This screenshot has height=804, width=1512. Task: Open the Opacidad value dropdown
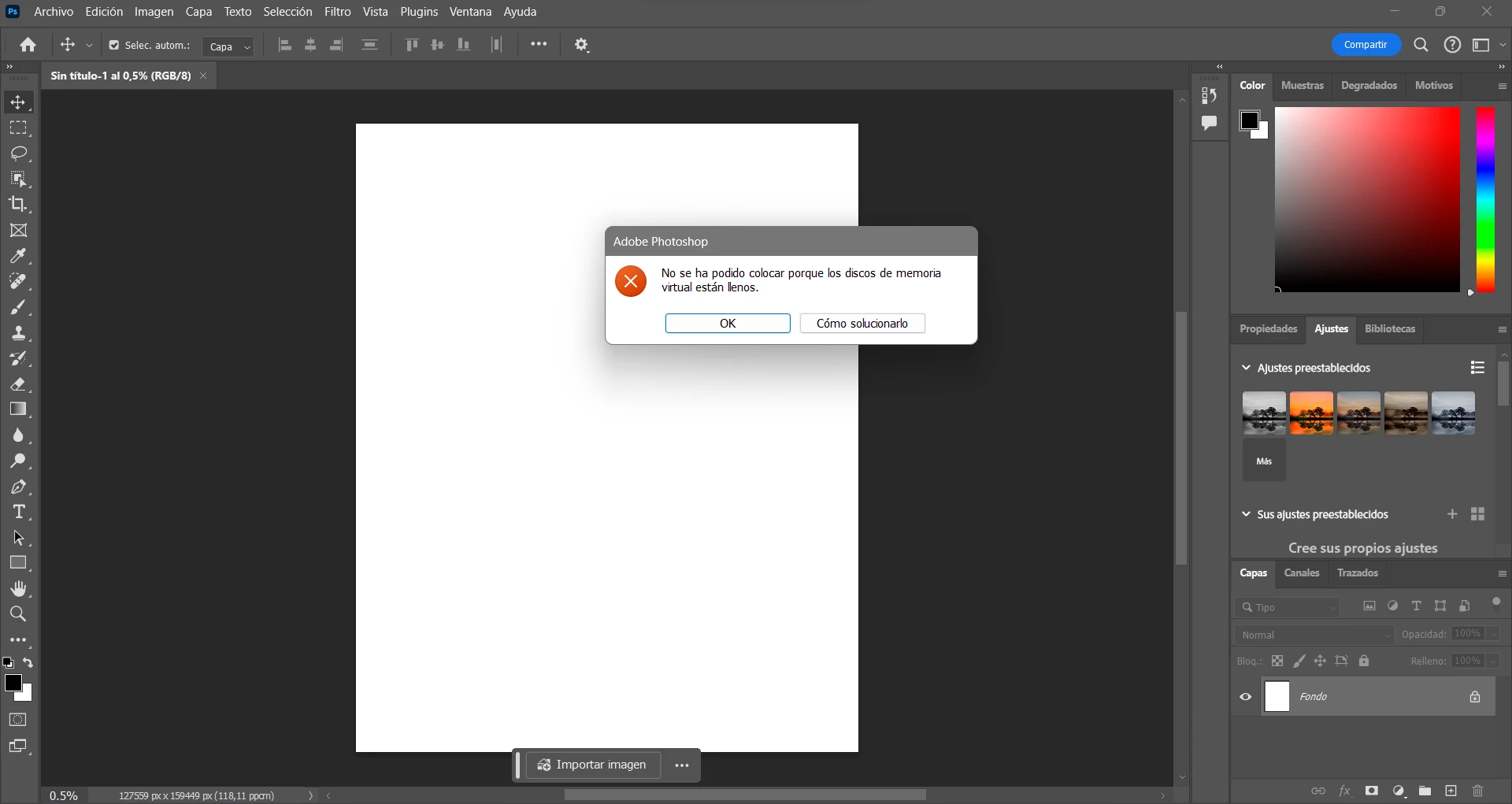click(x=1494, y=634)
